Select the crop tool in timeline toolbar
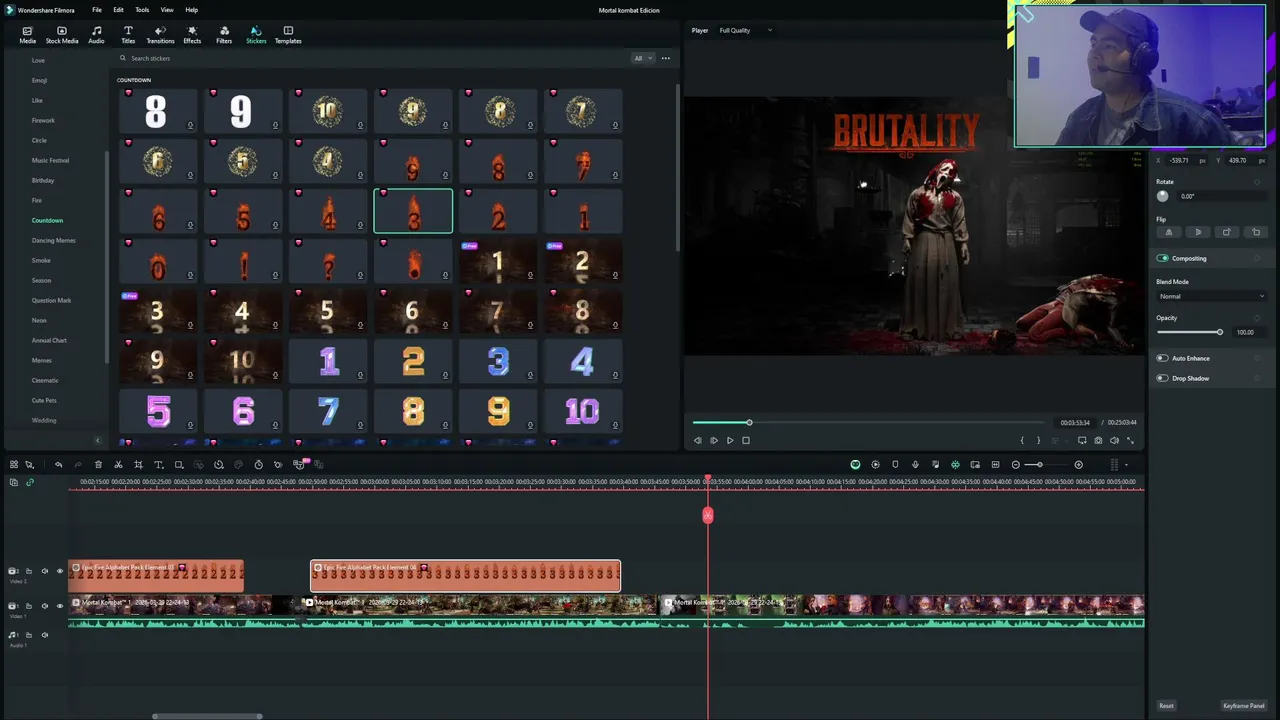 pos(138,465)
